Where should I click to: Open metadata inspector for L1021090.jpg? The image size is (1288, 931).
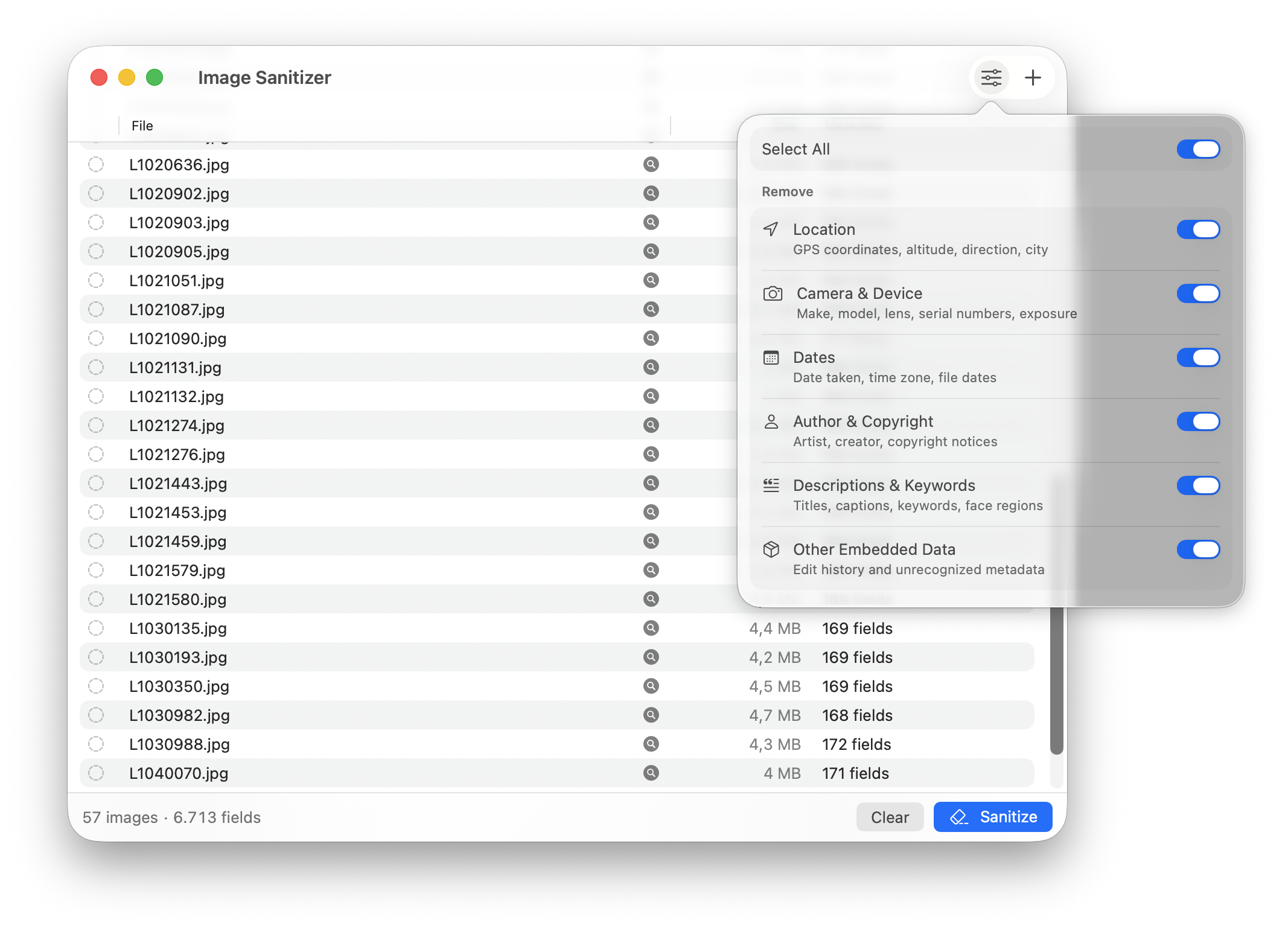651,338
